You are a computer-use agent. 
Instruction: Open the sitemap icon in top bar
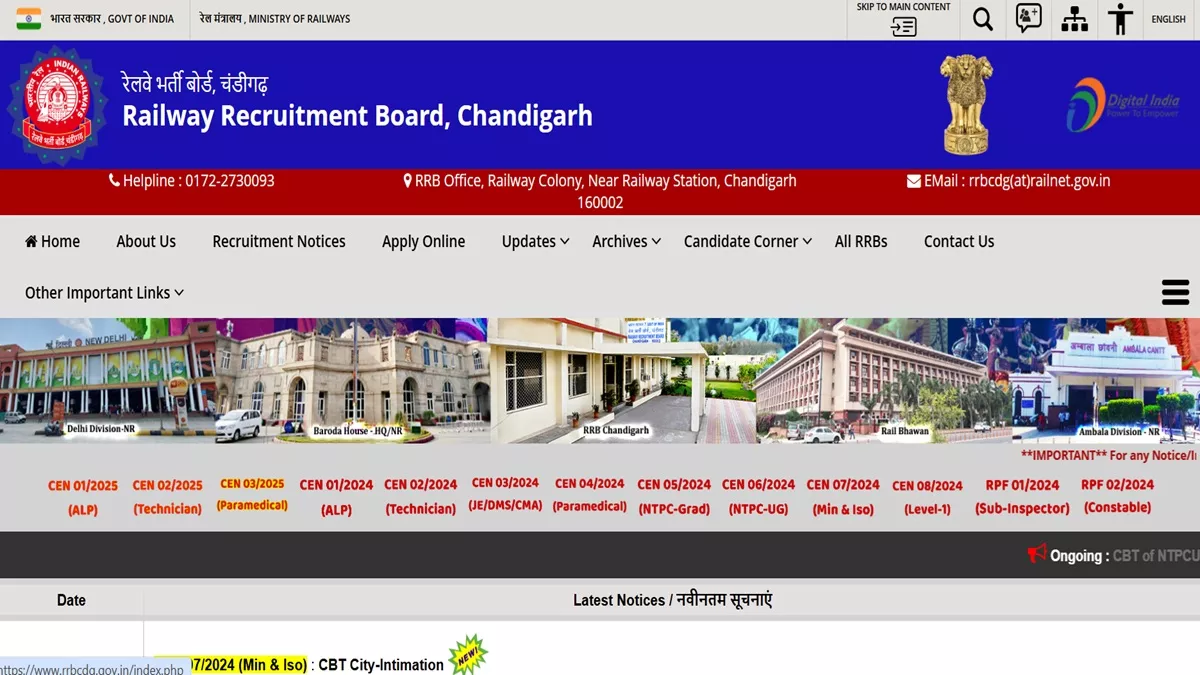(1075, 19)
